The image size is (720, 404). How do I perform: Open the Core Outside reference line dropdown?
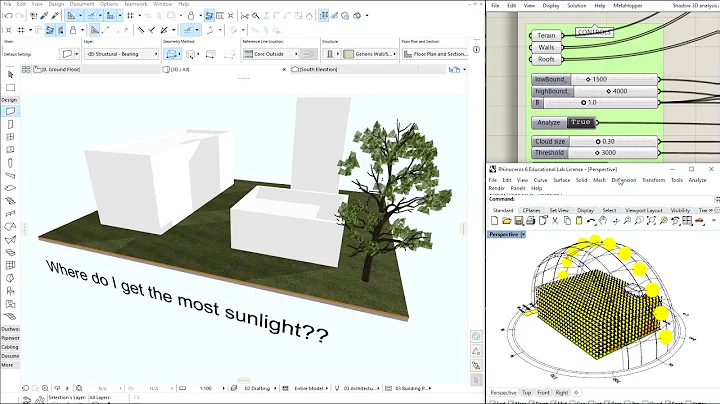click(271, 54)
